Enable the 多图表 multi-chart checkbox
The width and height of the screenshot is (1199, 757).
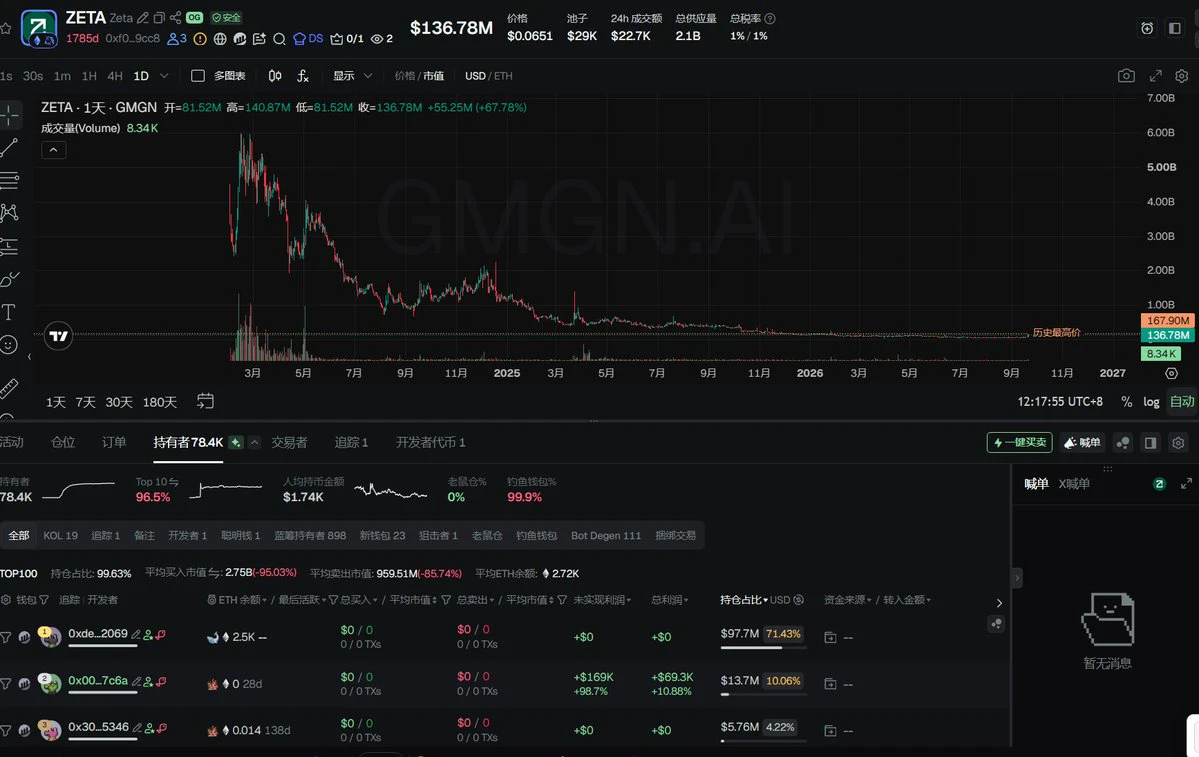[x=197, y=76]
